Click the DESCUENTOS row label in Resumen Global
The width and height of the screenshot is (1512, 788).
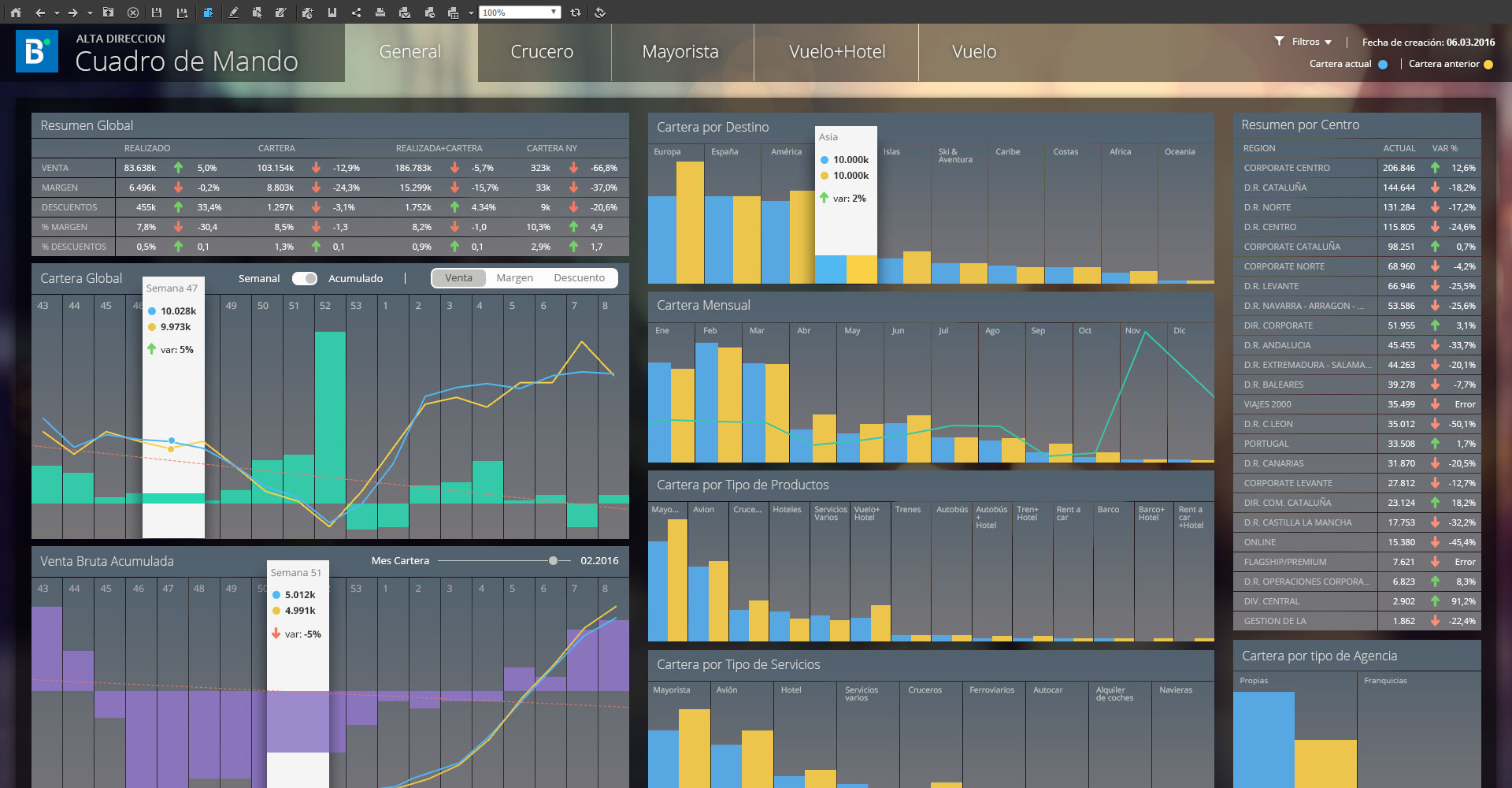pos(69,207)
